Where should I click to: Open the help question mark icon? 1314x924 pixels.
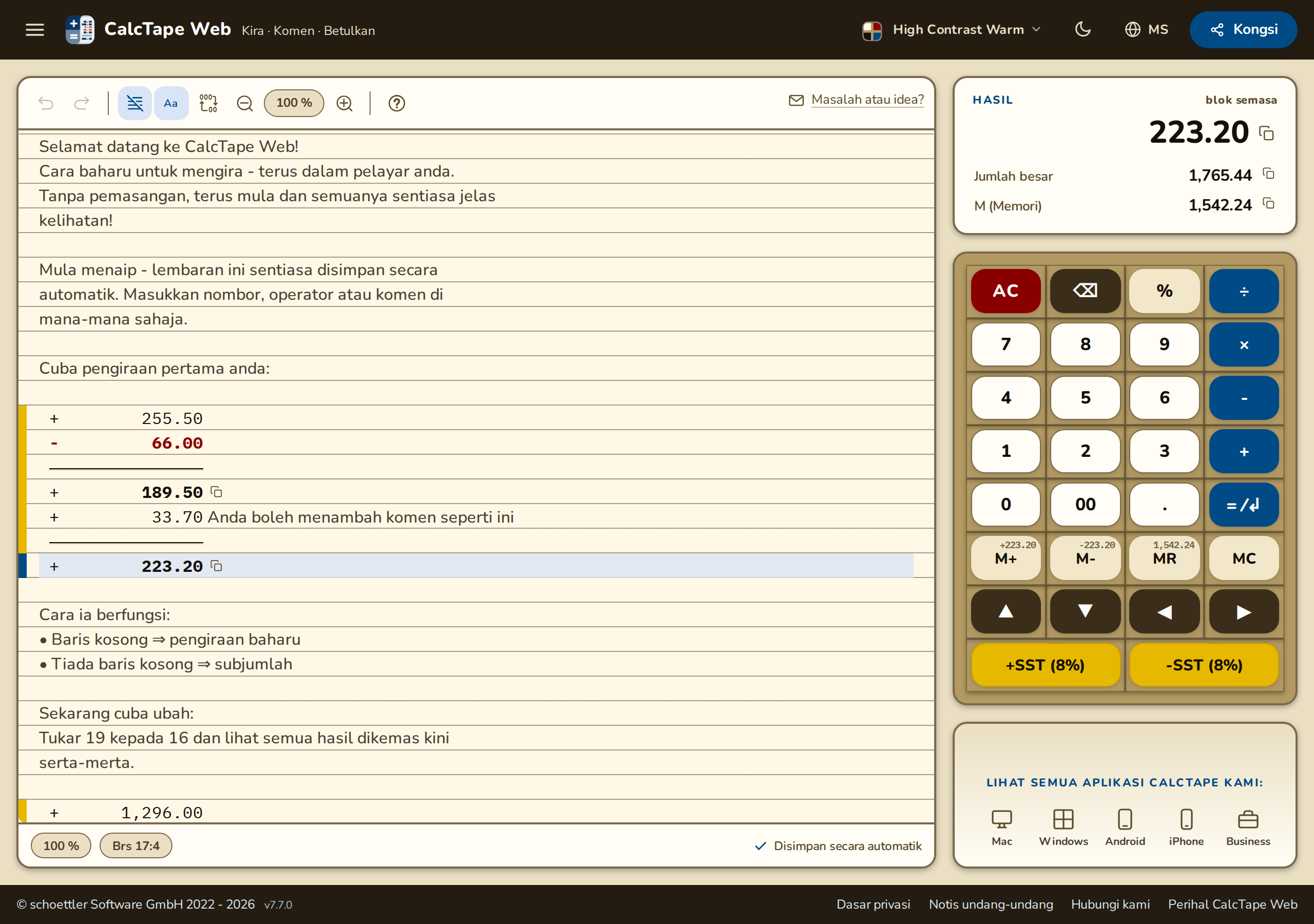click(x=397, y=103)
